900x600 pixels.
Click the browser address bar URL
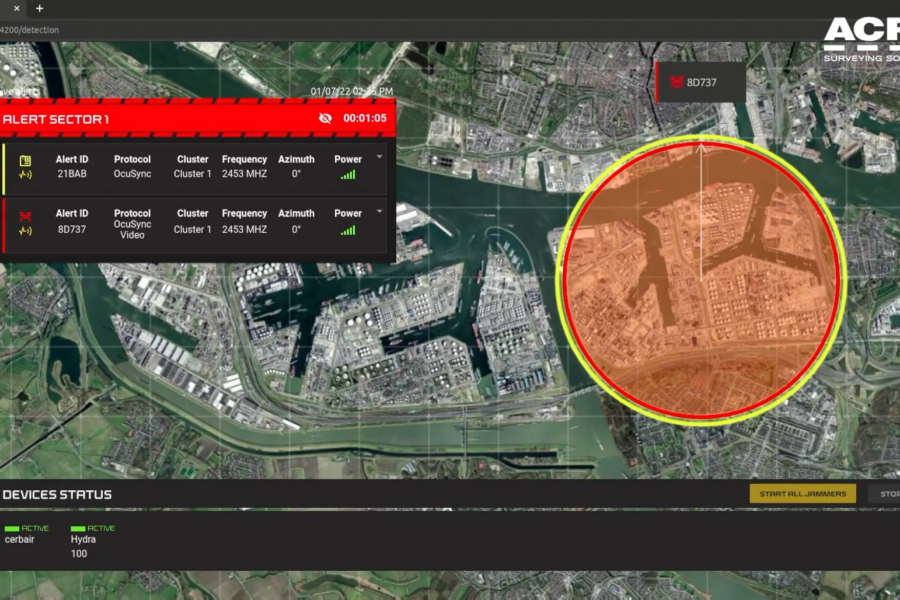30,30
